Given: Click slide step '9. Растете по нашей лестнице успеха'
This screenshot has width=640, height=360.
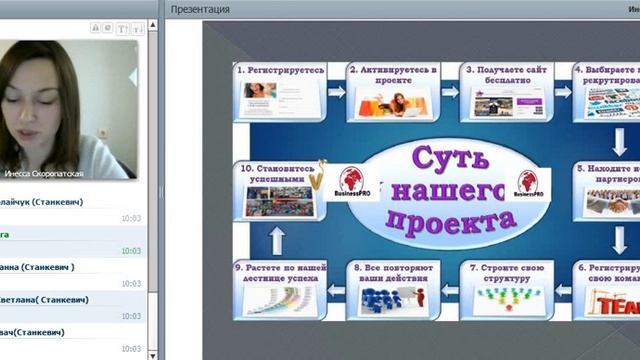Looking at the screenshot, I should [280, 290].
